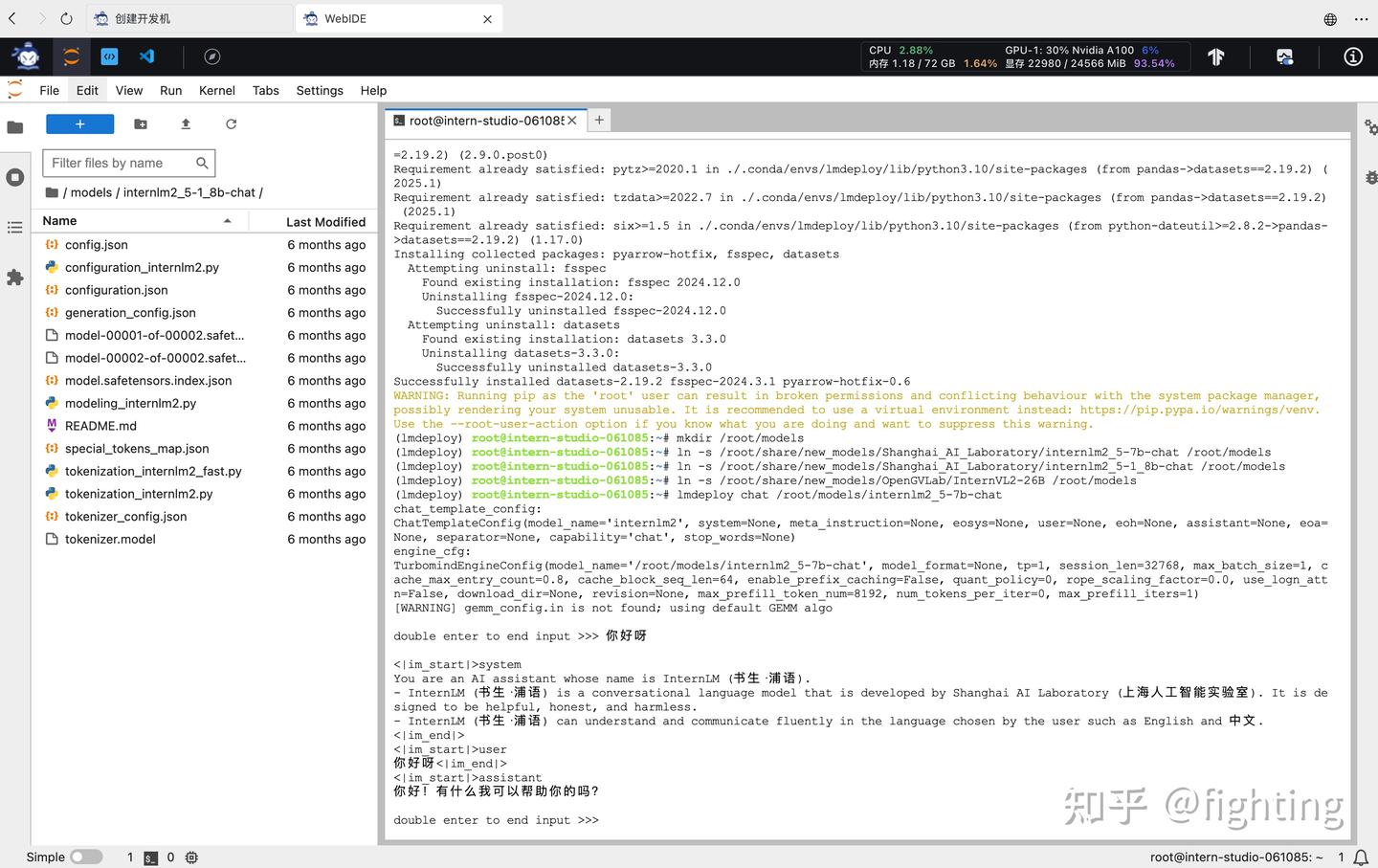Refresh the file list
Viewport: 1378px width, 868px height.
[231, 123]
